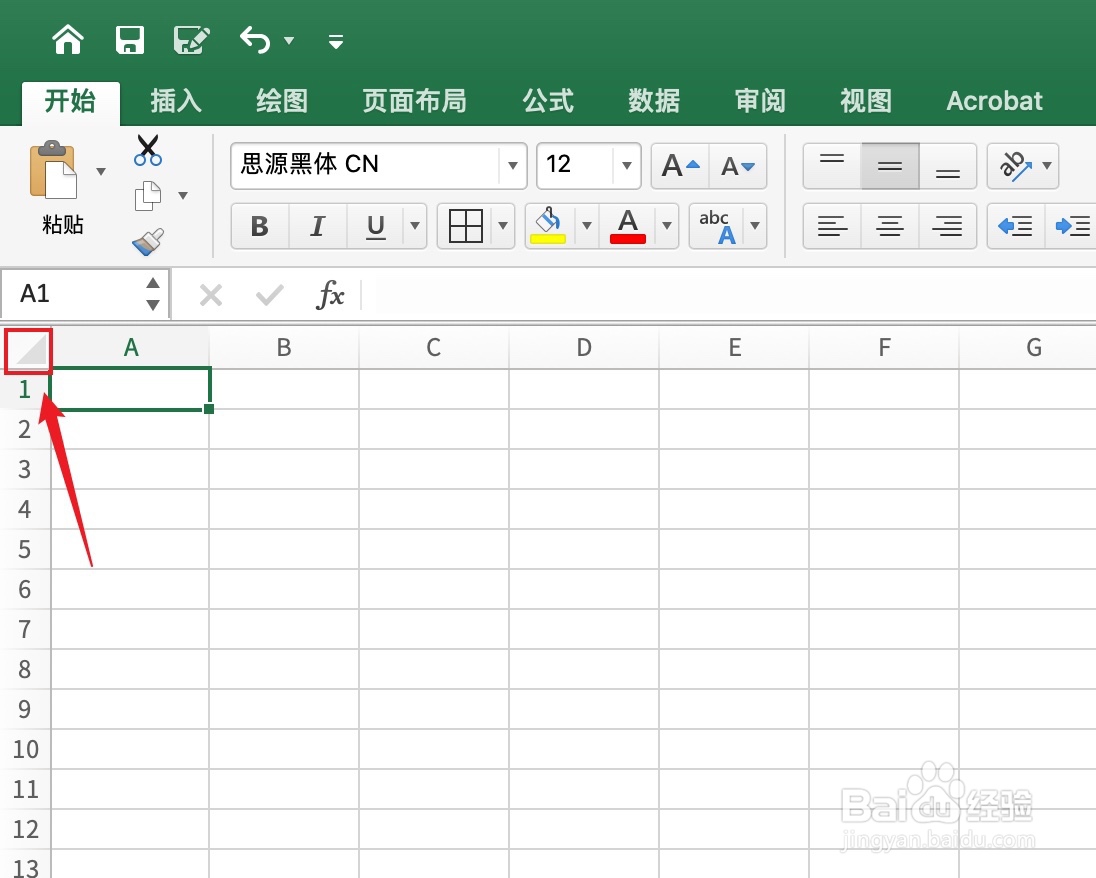Open Insert Function fx
This screenshot has width=1096, height=878.
(330, 294)
